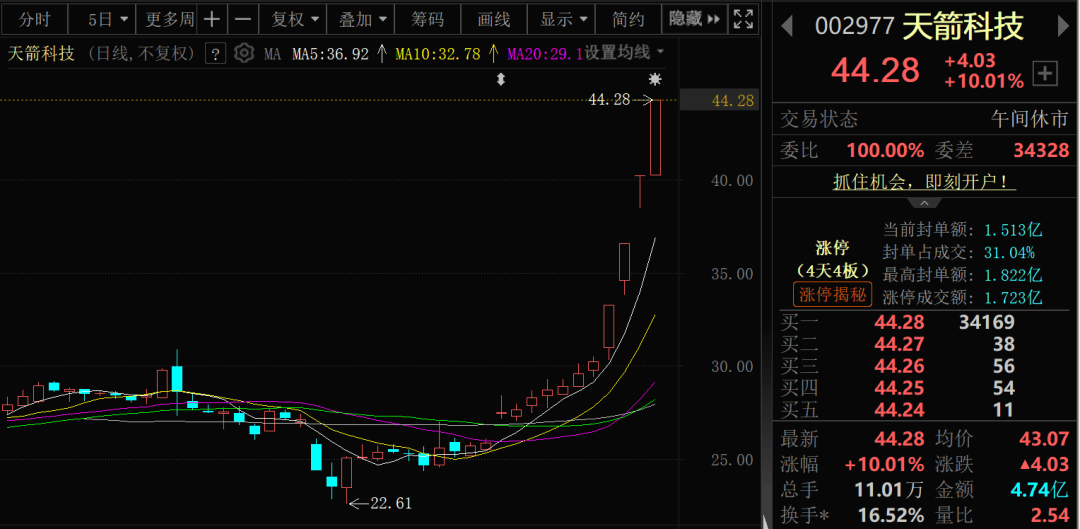1080x529 pixels.
Task: Select the 买三 bid price 44.26
Action: click(x=899, y=366)
